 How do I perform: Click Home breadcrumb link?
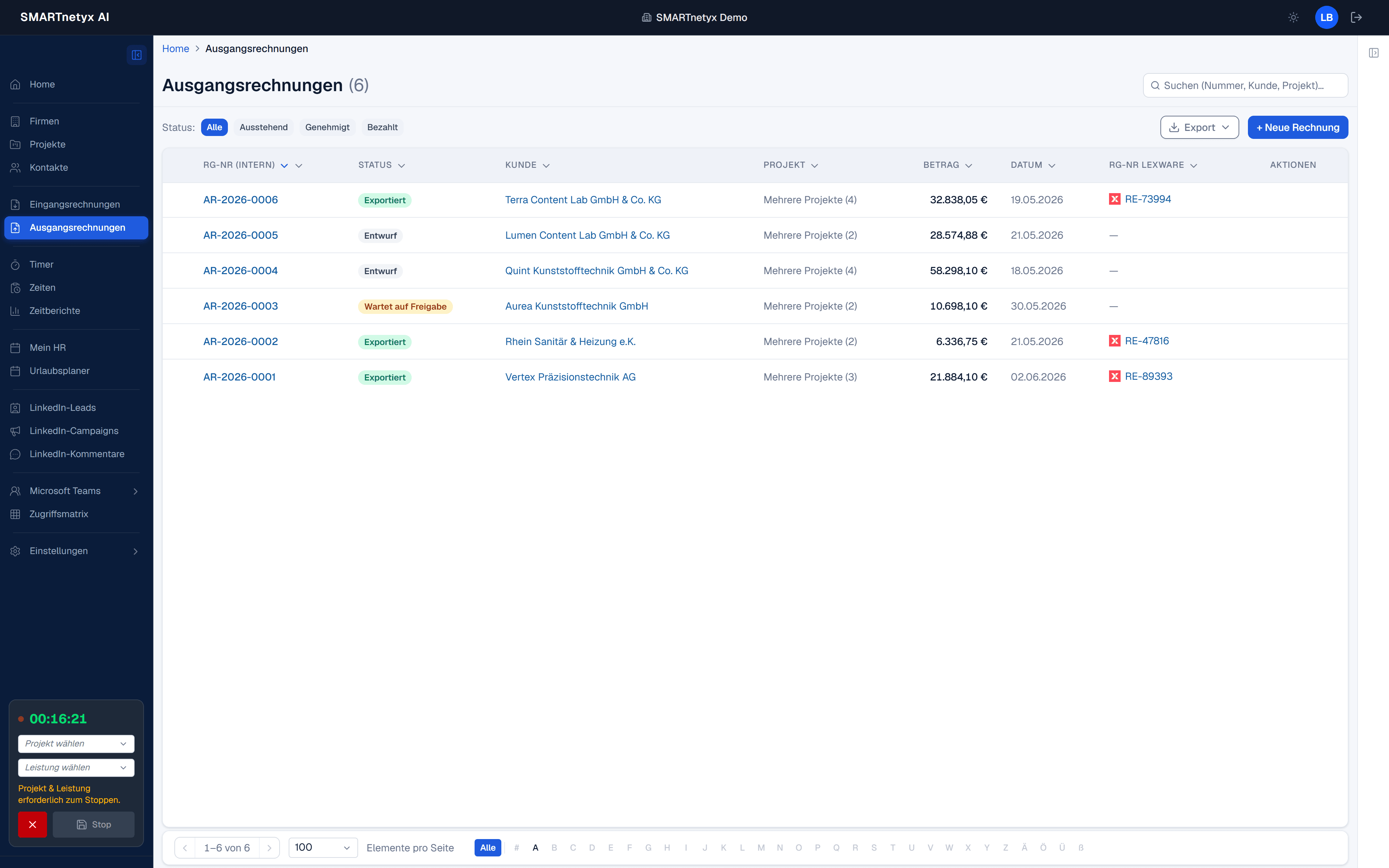(x=176, y=49)
